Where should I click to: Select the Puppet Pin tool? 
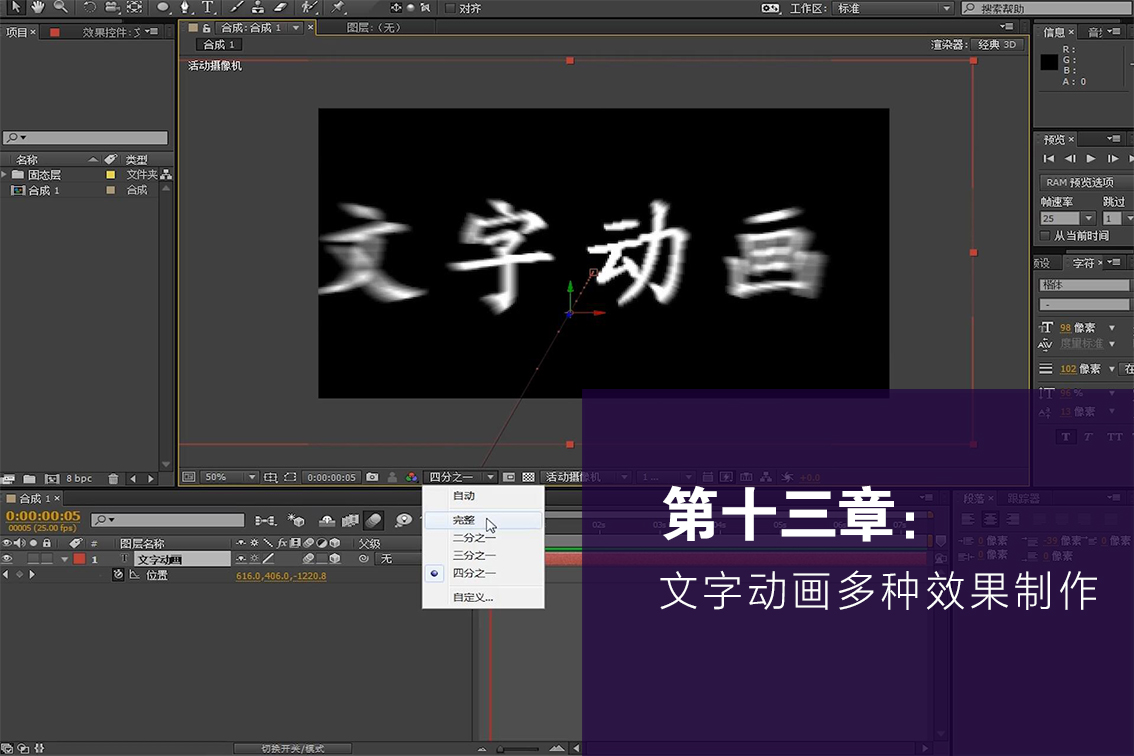[x=338, y=7]
